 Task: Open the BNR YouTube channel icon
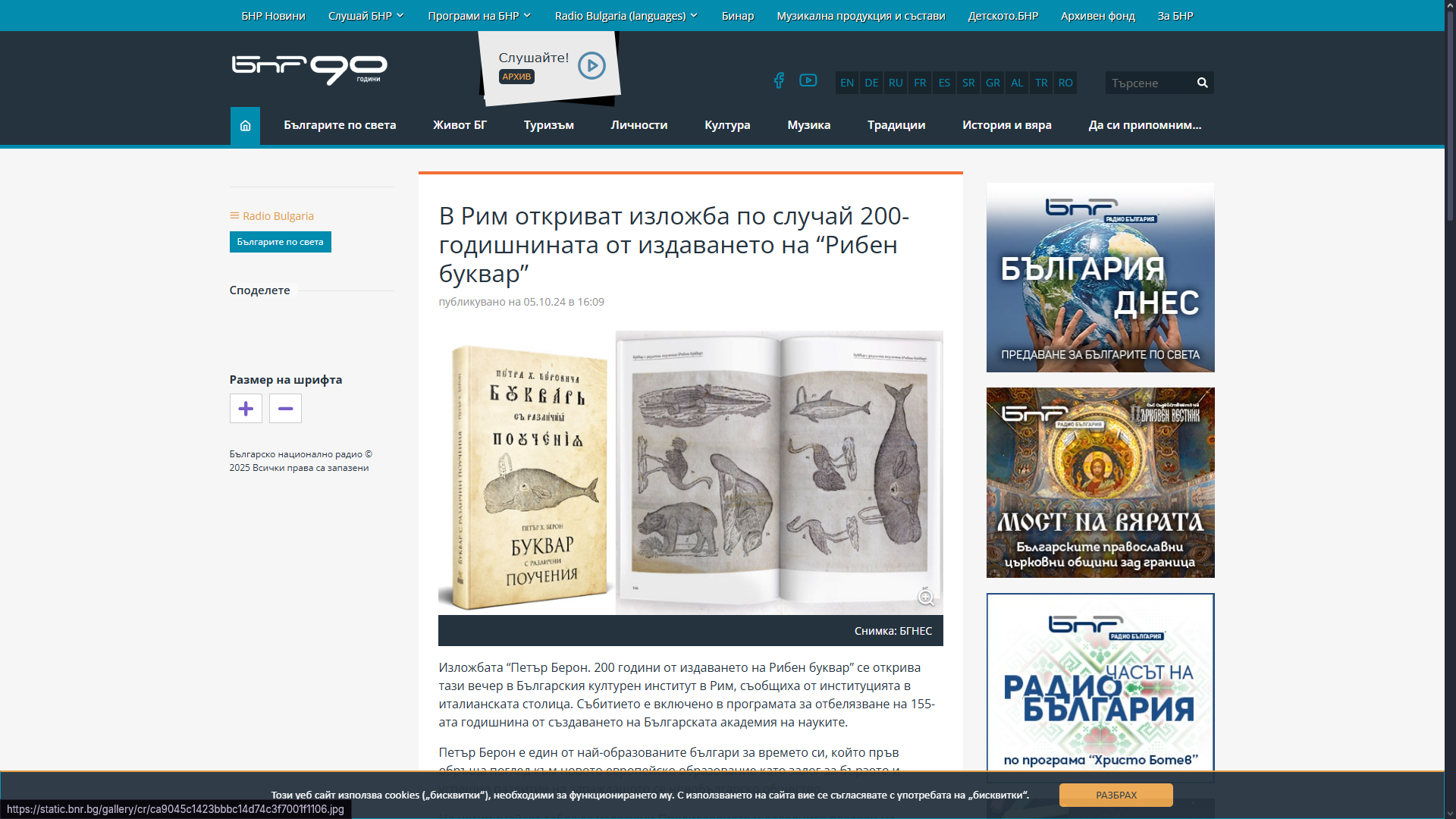[808, 80]
